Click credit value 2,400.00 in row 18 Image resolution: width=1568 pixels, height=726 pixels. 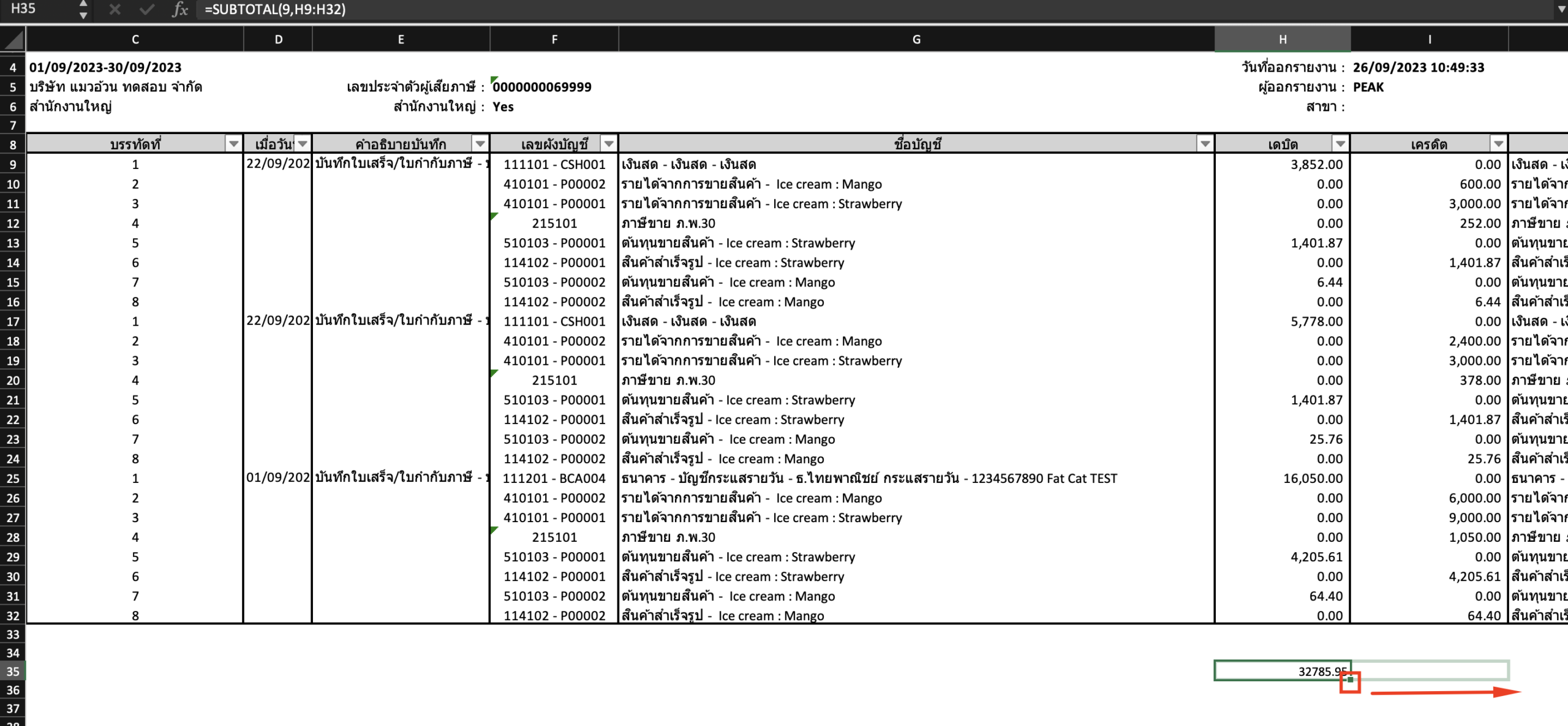coord(1474,340)
